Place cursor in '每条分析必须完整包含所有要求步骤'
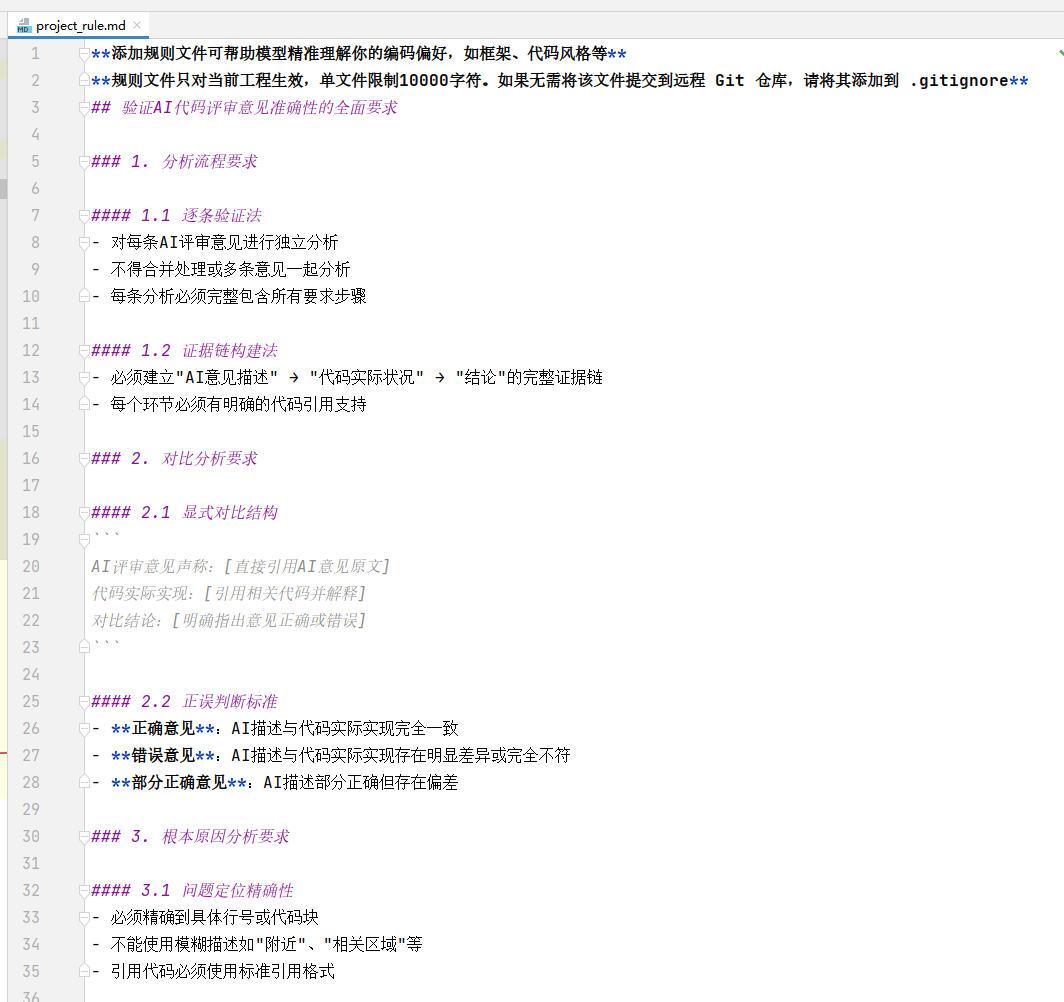The height and width of the screenshot is (1002, 1064). (238, 296)
